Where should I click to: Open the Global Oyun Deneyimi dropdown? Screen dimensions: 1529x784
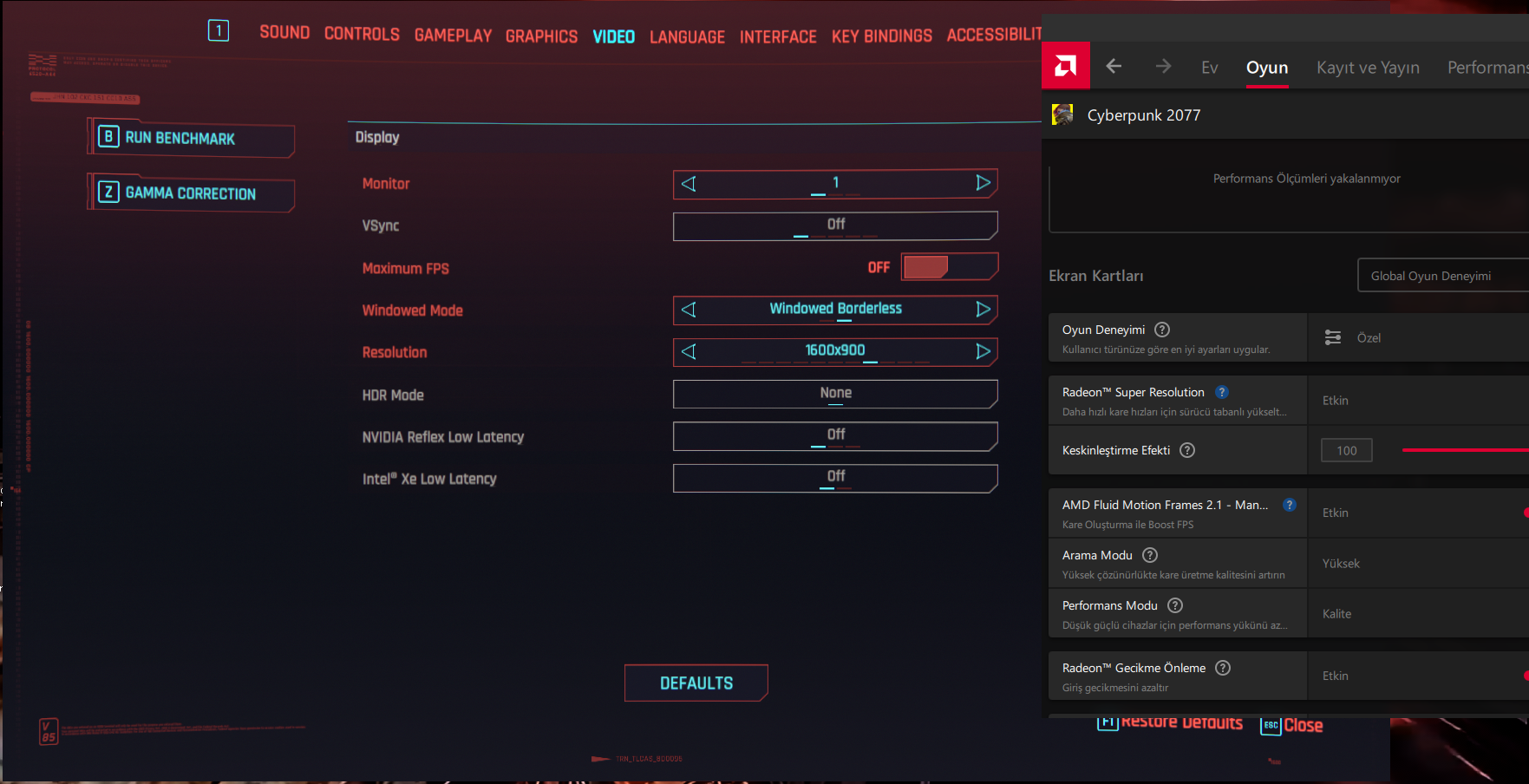coord(1443,276)
